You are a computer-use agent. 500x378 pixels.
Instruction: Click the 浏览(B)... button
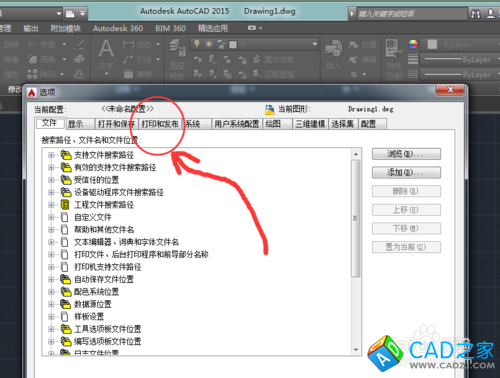coord(406,154)
